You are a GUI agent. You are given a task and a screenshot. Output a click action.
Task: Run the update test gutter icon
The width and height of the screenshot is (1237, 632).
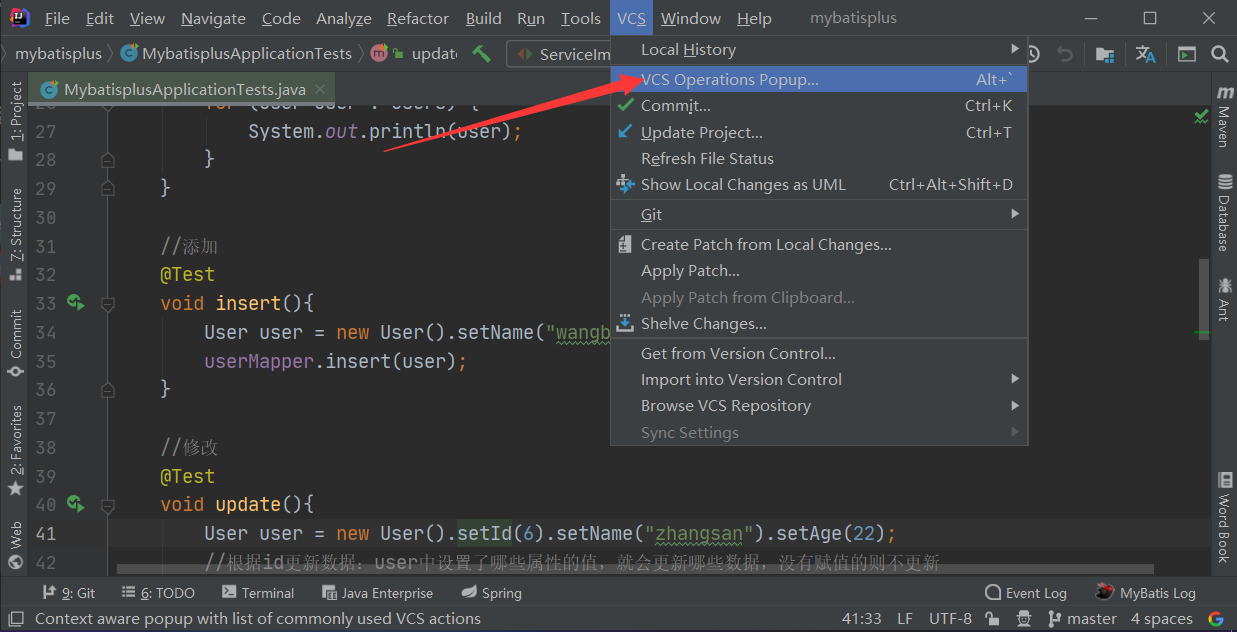(75, 504)
